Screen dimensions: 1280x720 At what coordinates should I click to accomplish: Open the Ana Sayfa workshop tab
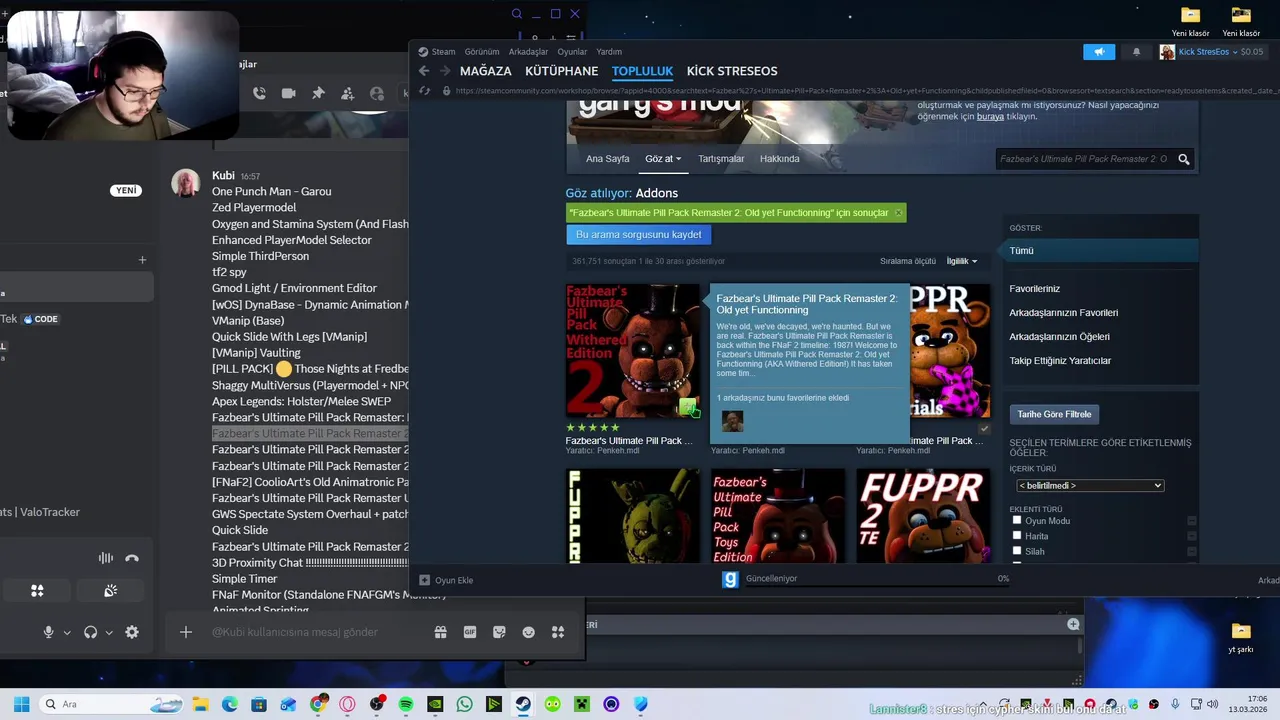pyautogui.click(x=608, y=159)
